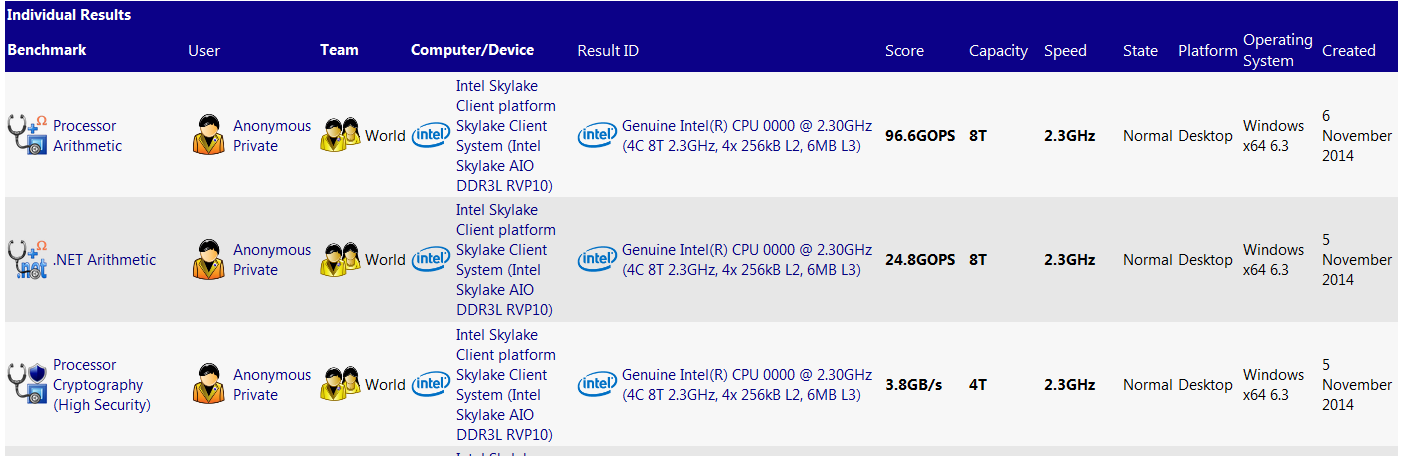Click the Computer/Device column header
Image resolution: width=1408 pixels, height=456 pixels.
click(472, 50)
